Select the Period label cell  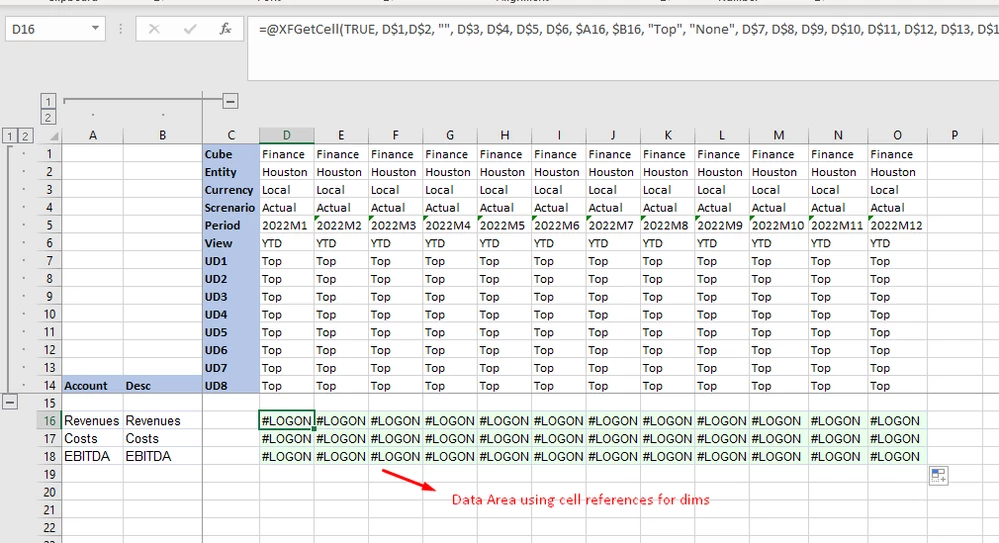coord(231,226)
